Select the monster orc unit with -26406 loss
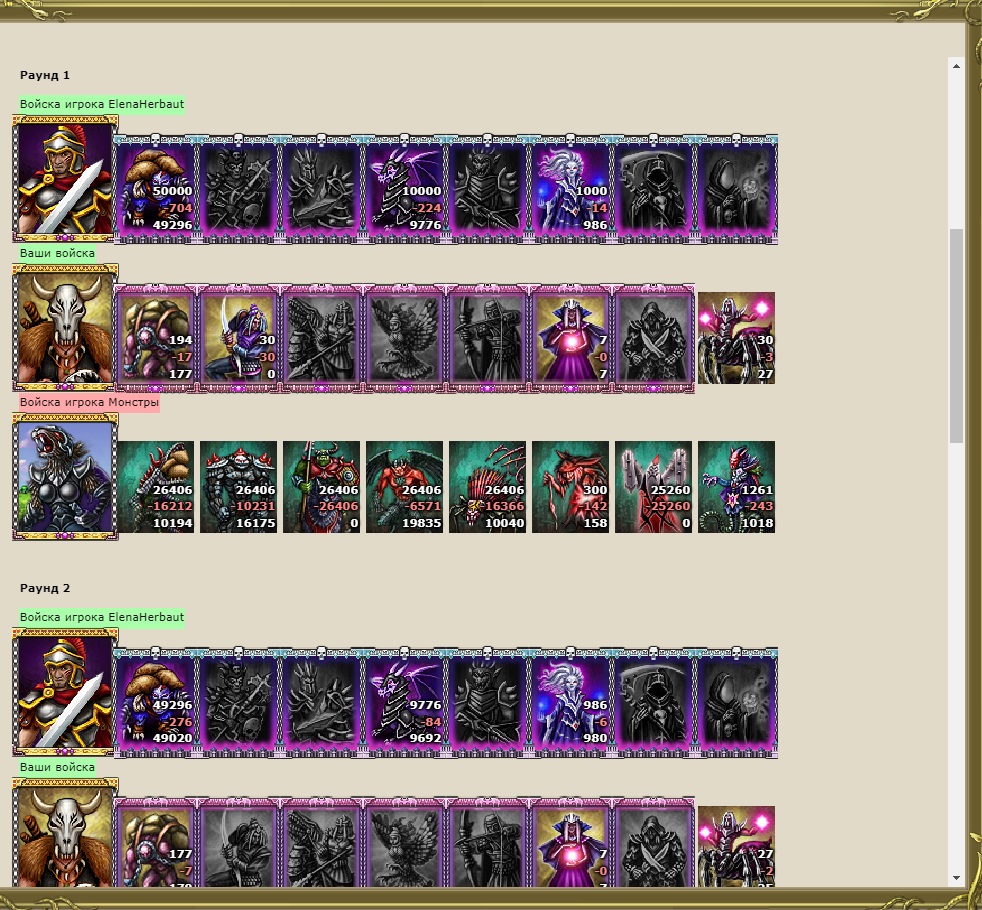This screenshot has height=910, width=982. click(321, 487)
